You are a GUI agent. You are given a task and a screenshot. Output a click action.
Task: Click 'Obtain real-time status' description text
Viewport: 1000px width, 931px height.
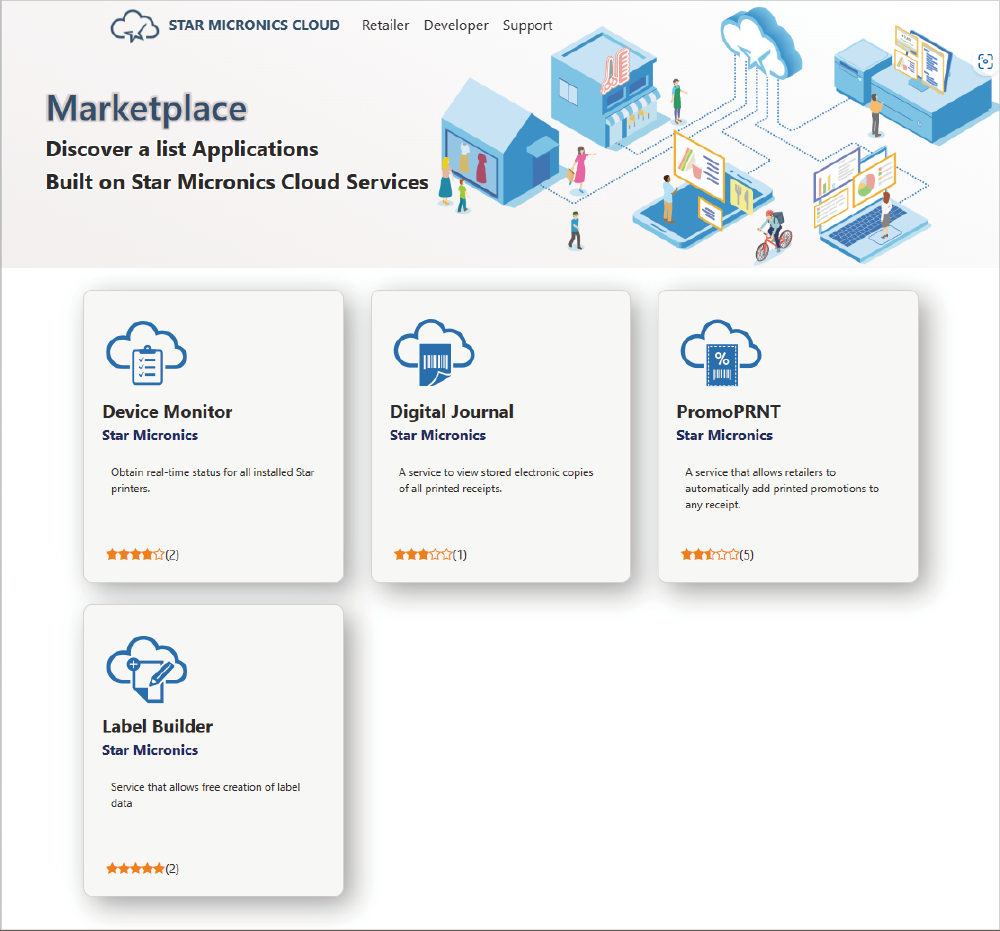click(x=212, y=480)
